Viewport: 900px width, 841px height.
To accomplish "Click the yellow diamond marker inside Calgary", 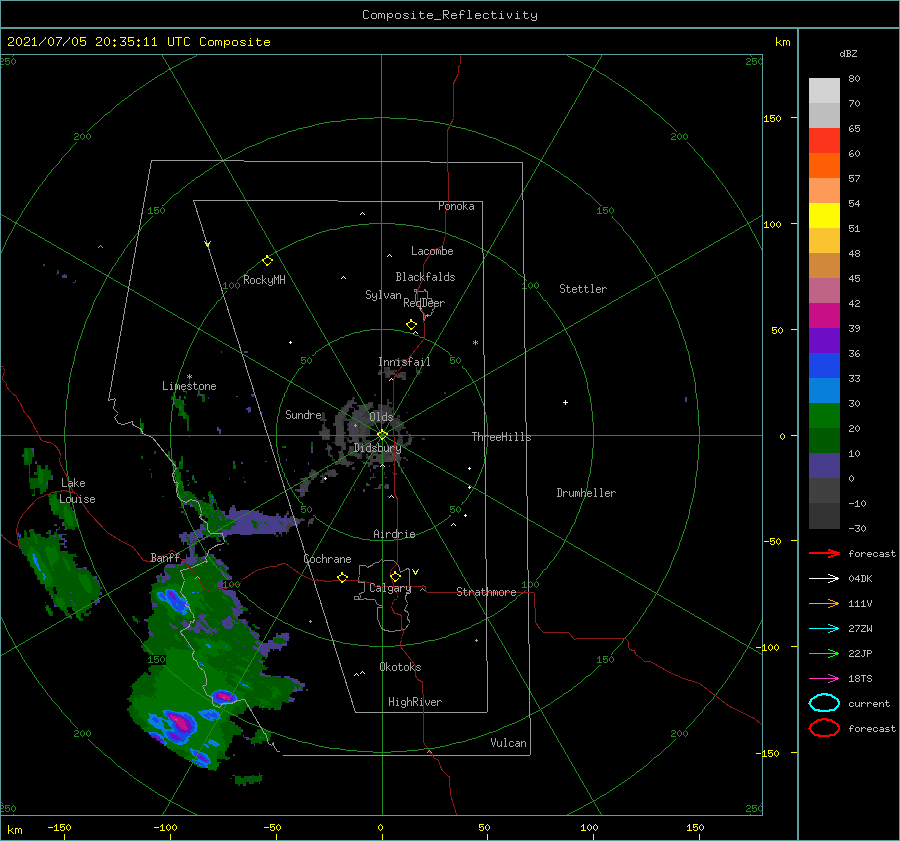I will 395,576.
